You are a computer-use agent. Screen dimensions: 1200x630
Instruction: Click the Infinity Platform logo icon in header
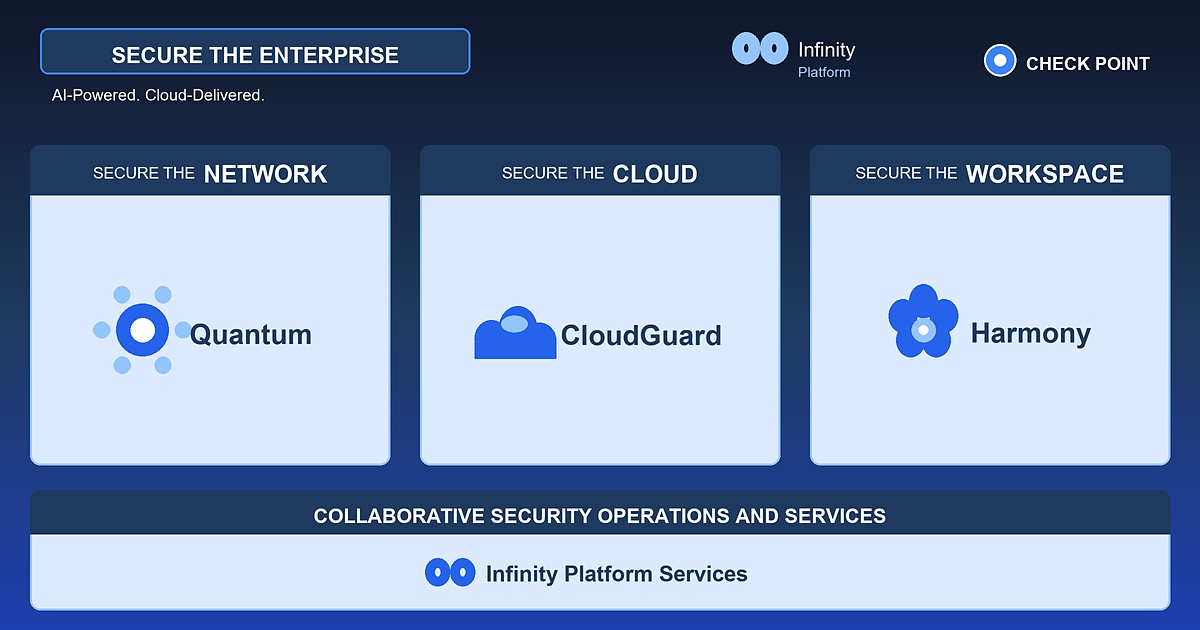pyautogui.click(x=760, y=48)
